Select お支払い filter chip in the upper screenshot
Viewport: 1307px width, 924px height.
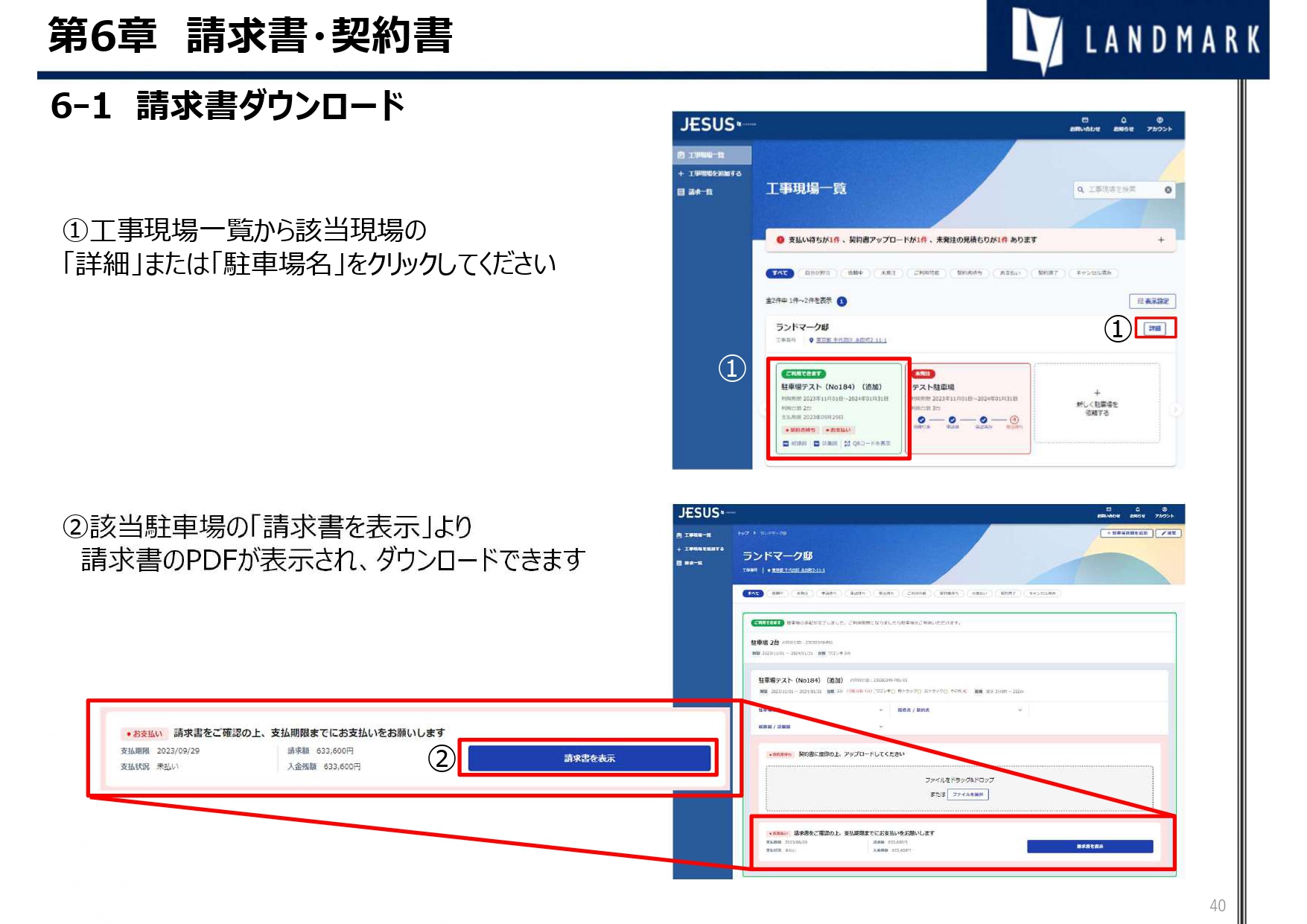tap(1011, 273)
